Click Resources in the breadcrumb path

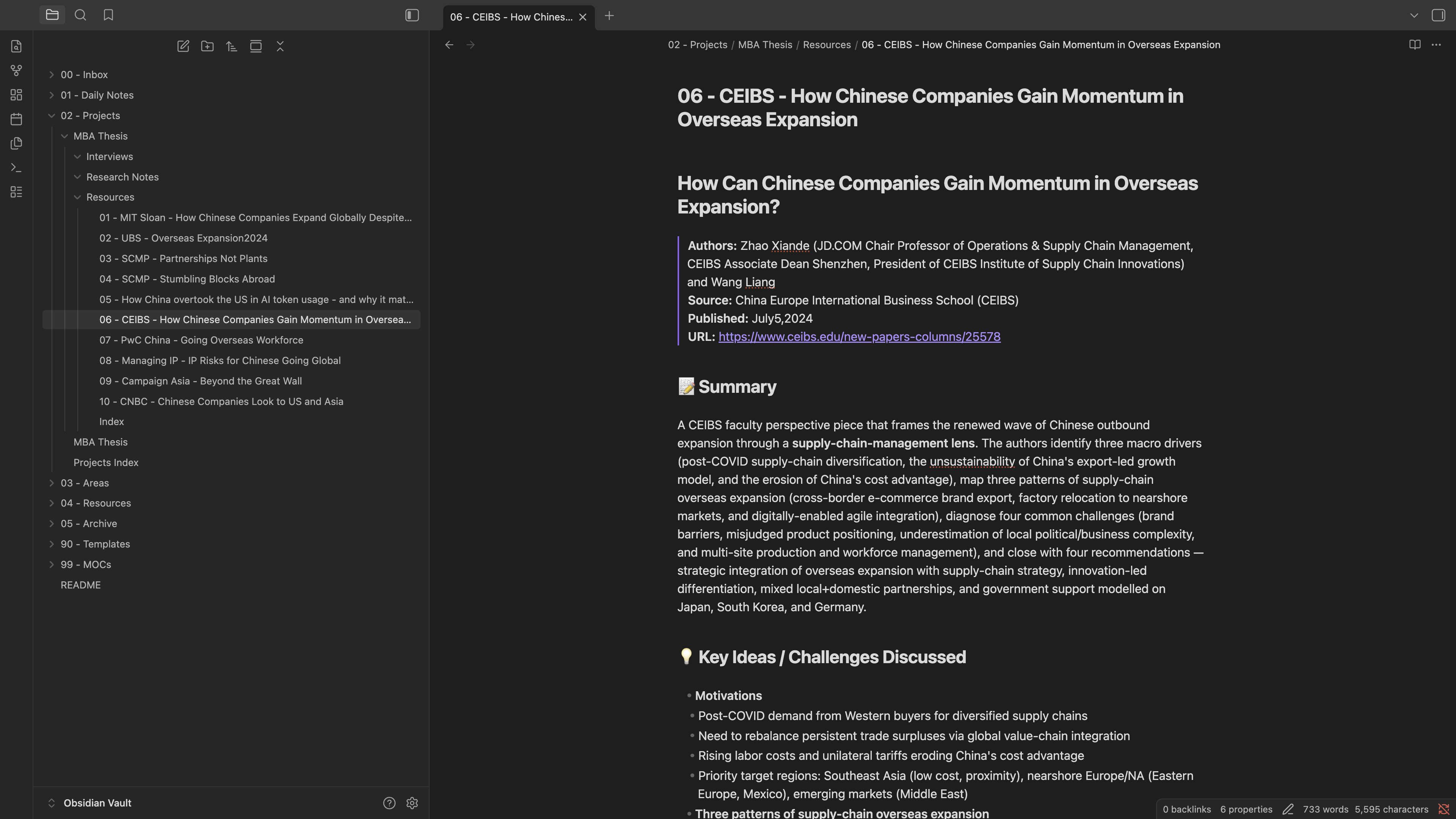(x=826, y=45)
